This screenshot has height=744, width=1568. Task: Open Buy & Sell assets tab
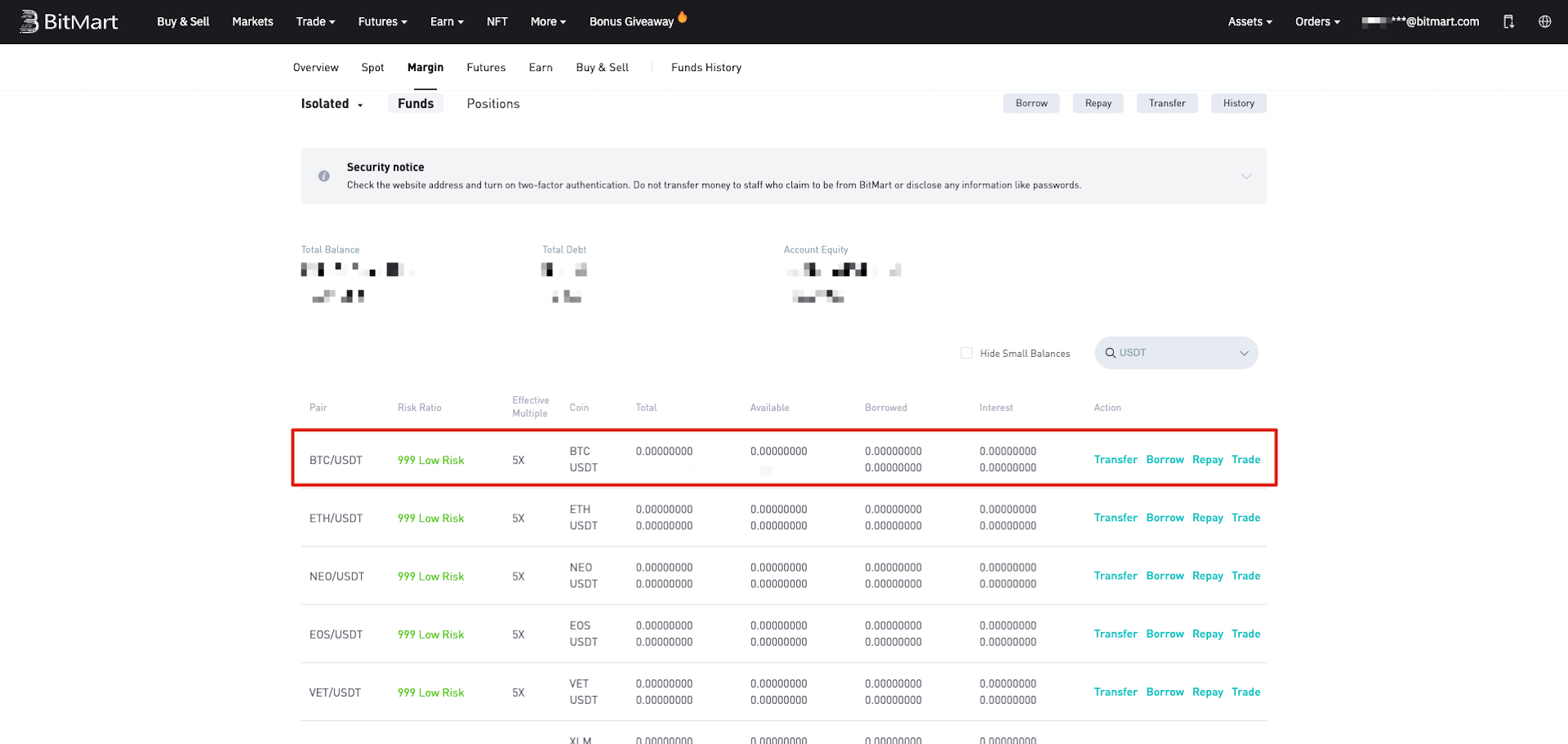[602, 68]
